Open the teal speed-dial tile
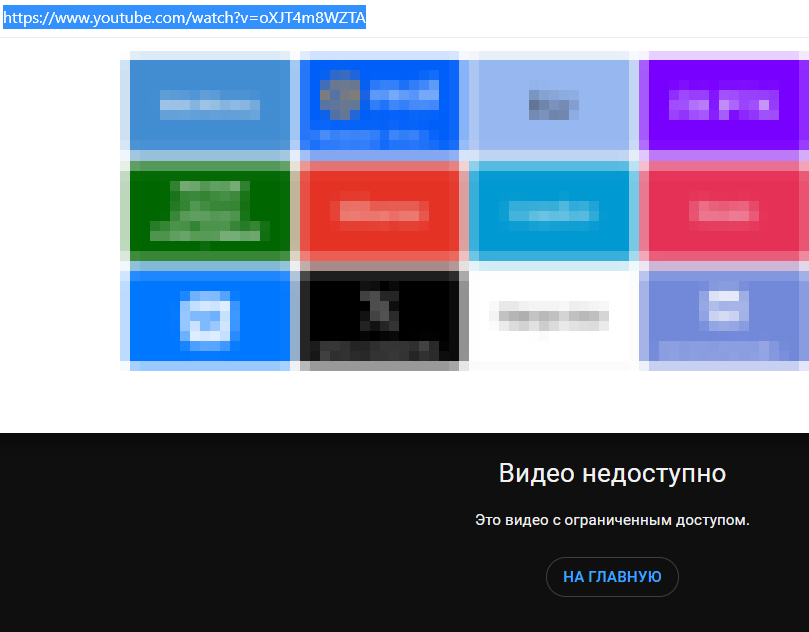The height and width of the screenshot is (632, 809). pos(551,212)
